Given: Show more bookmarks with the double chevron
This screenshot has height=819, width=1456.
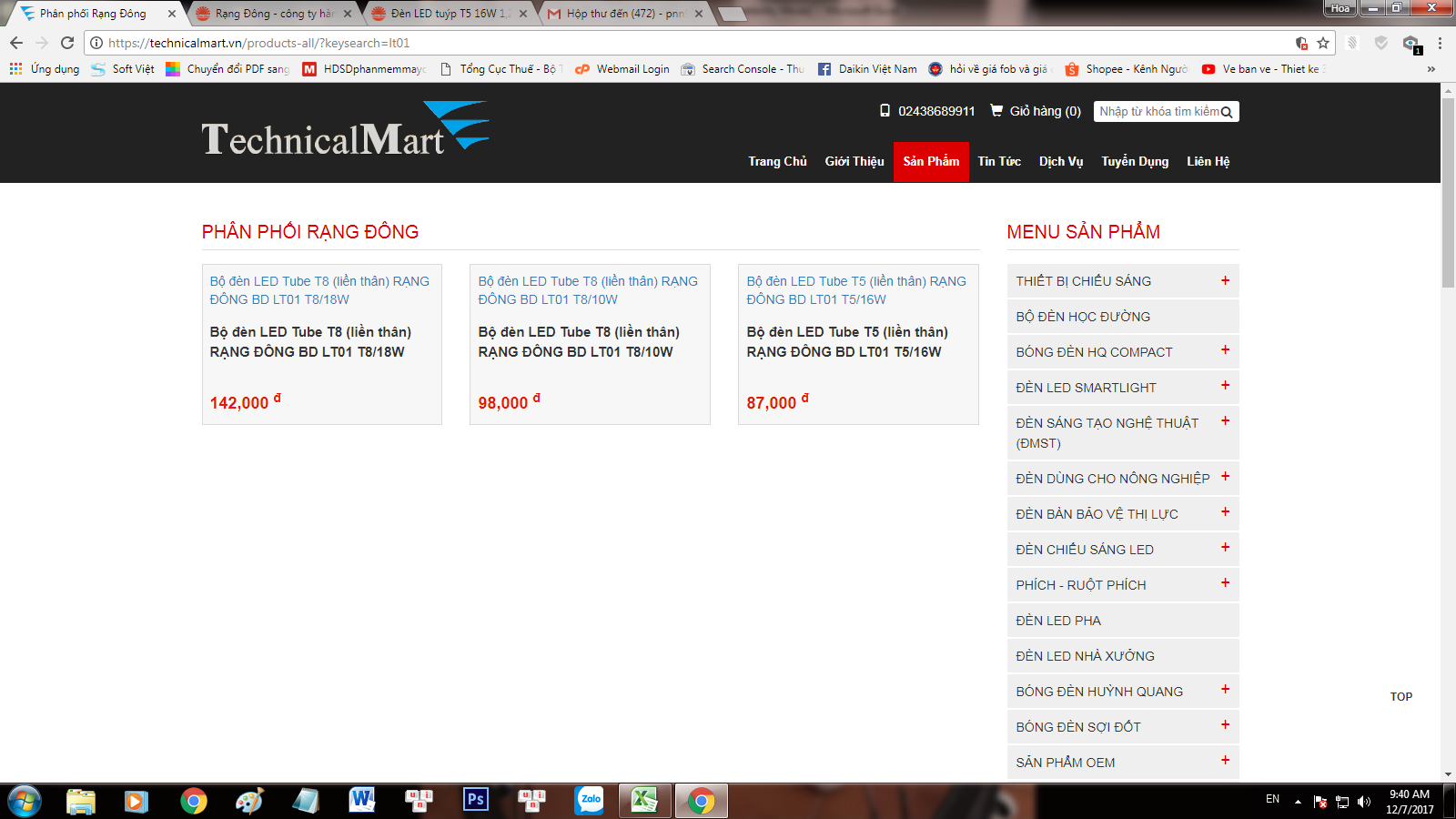Looking at the screenshot, I should (1431, 68).
